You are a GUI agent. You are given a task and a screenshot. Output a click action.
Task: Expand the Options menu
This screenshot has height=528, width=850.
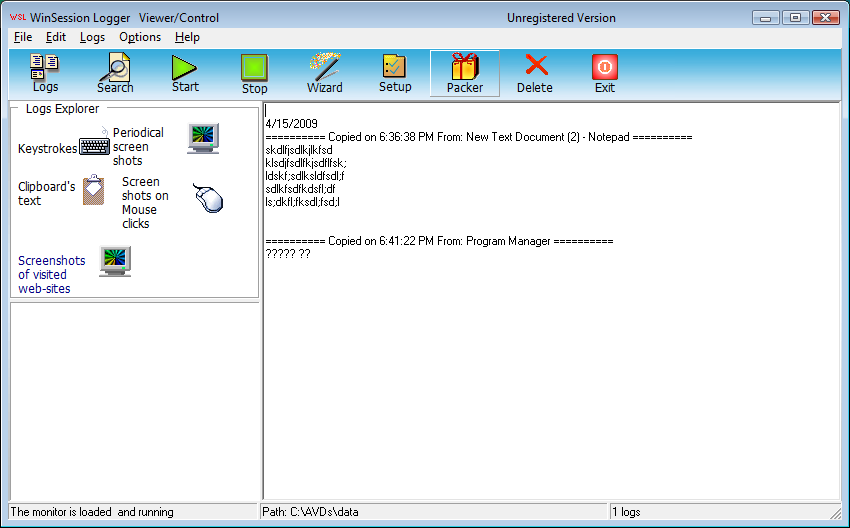point(140,37)
